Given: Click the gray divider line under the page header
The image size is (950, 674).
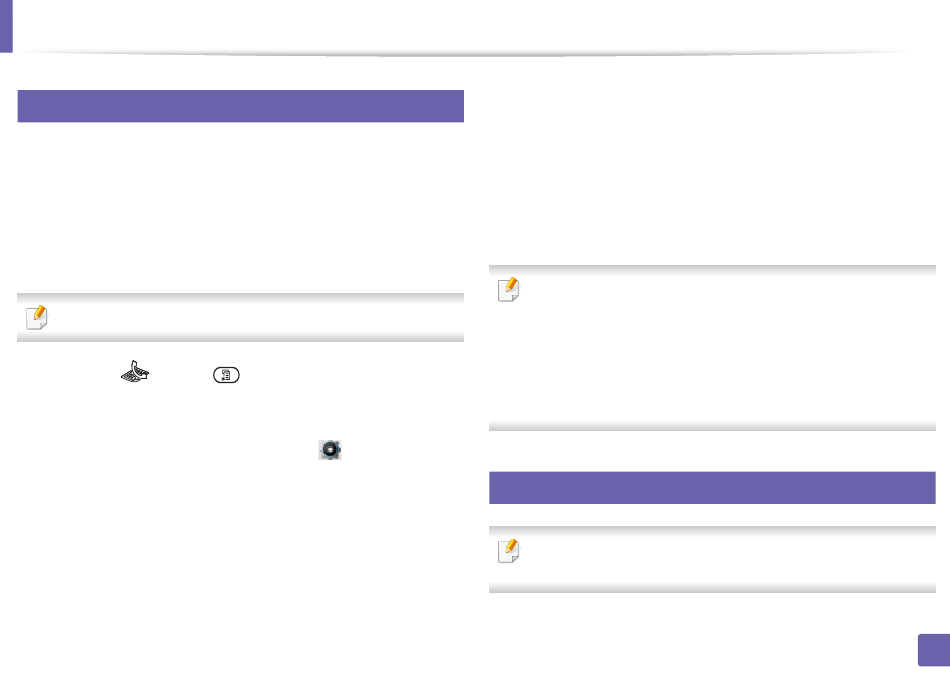Looking at the screenshot, I should tap(467, 54).
